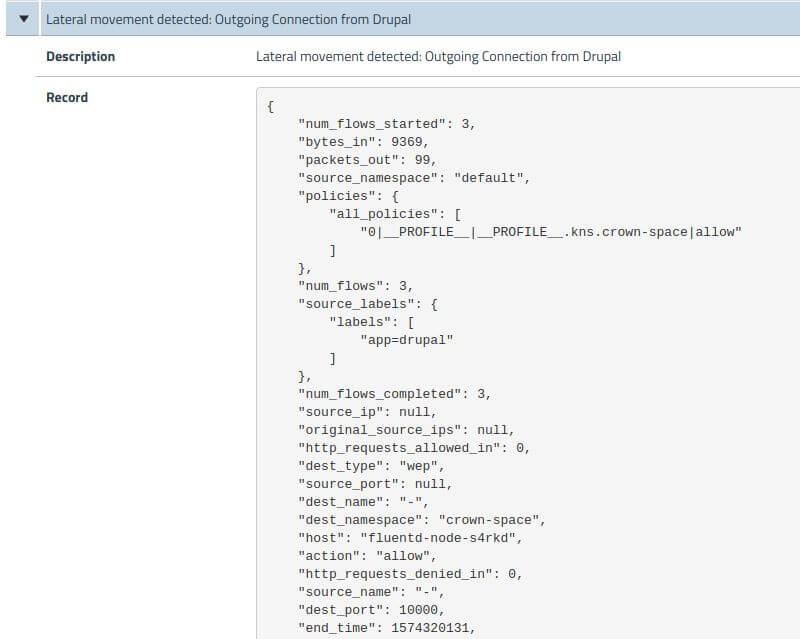Image resolution: width=800 pixels, height=639 pixels.
Task: Click the "source_port": null line
Action: [x=375, y=484]
